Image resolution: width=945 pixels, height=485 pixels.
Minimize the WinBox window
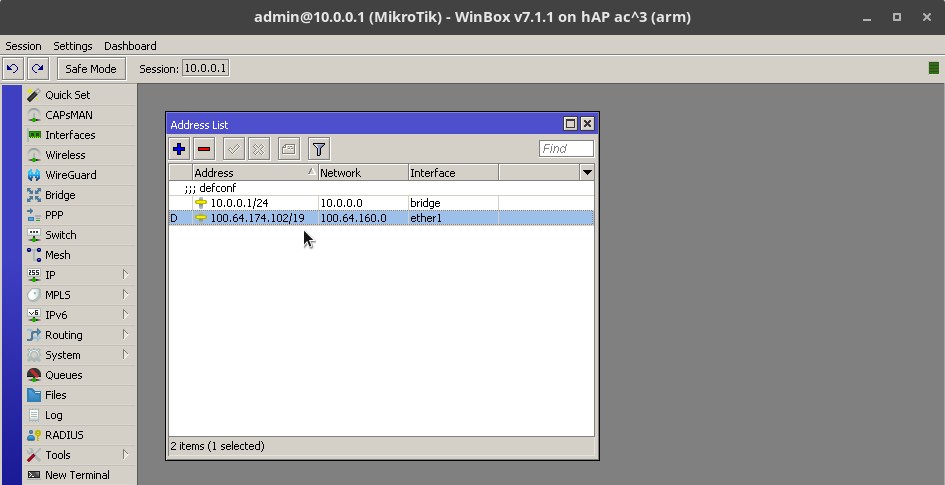coord(867,17)
